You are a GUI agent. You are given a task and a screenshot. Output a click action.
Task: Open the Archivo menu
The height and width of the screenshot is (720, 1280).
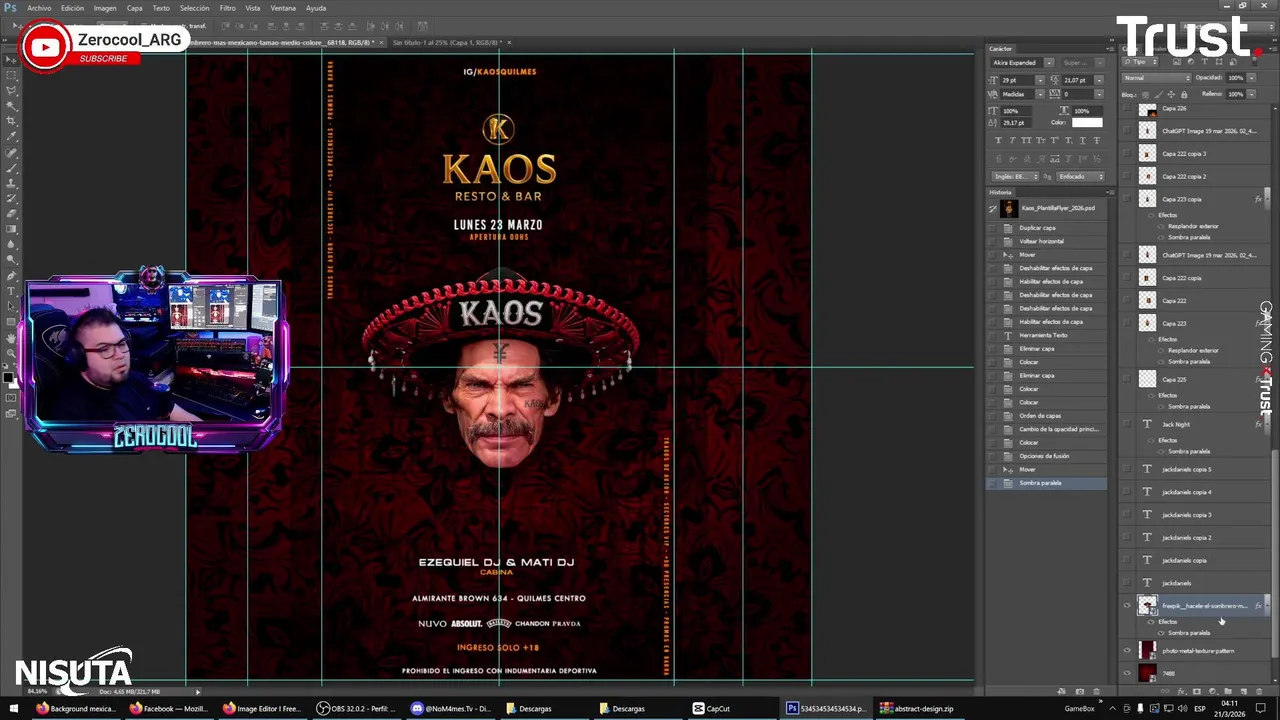[39, 8]
